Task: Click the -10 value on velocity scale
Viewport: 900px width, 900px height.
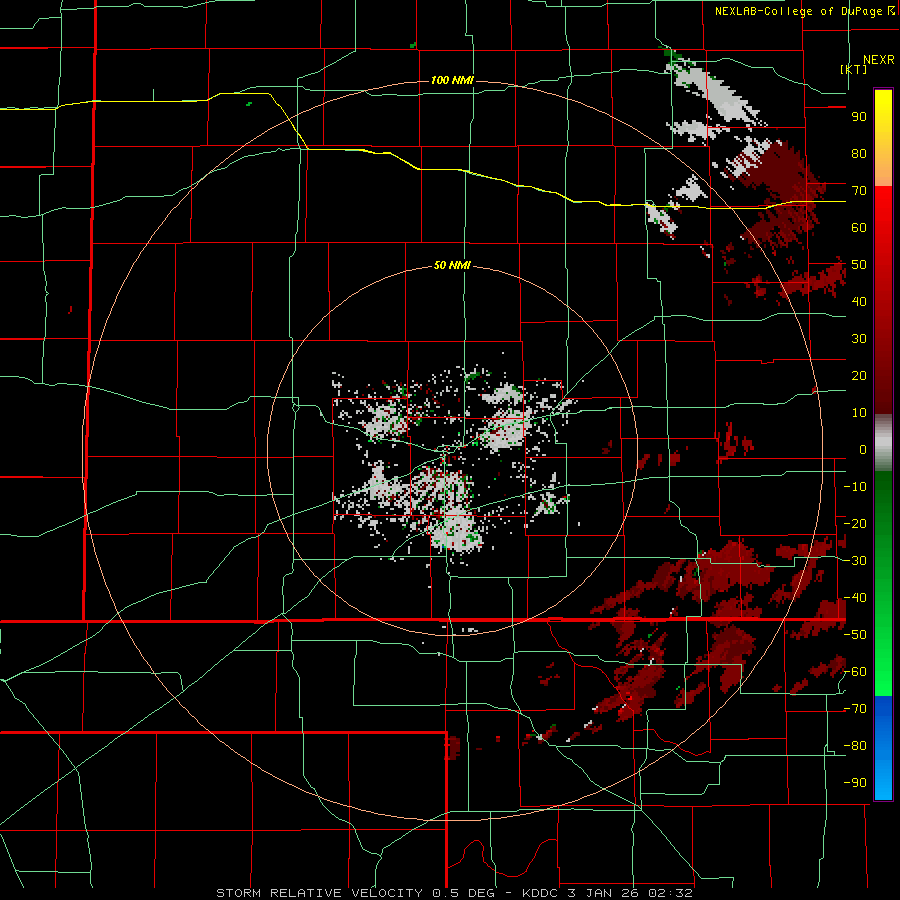Action: (x=855, y=487)
